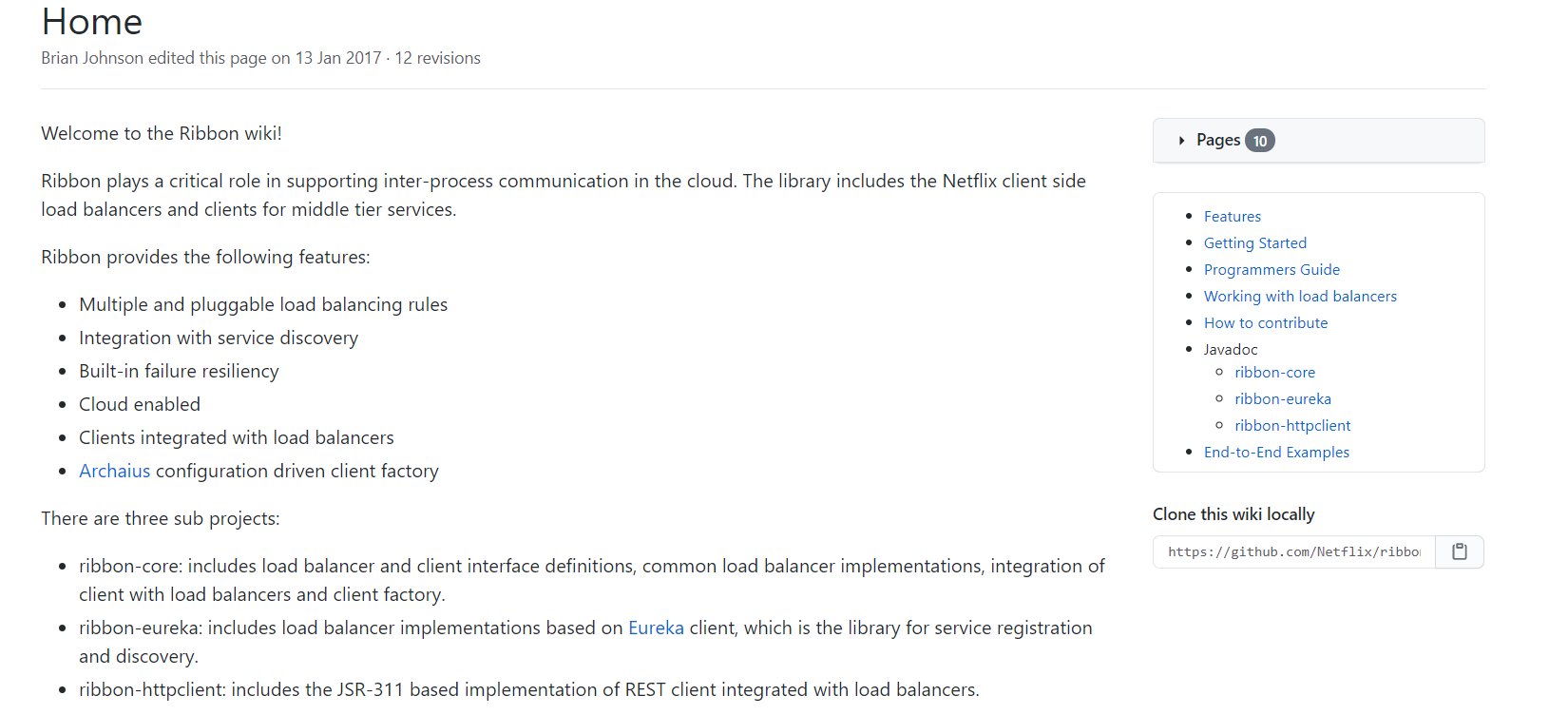Image resolution: width=1568 pixels, height=715 pixels.
Task: Open How to contribute page
Action: point(1266,323)
